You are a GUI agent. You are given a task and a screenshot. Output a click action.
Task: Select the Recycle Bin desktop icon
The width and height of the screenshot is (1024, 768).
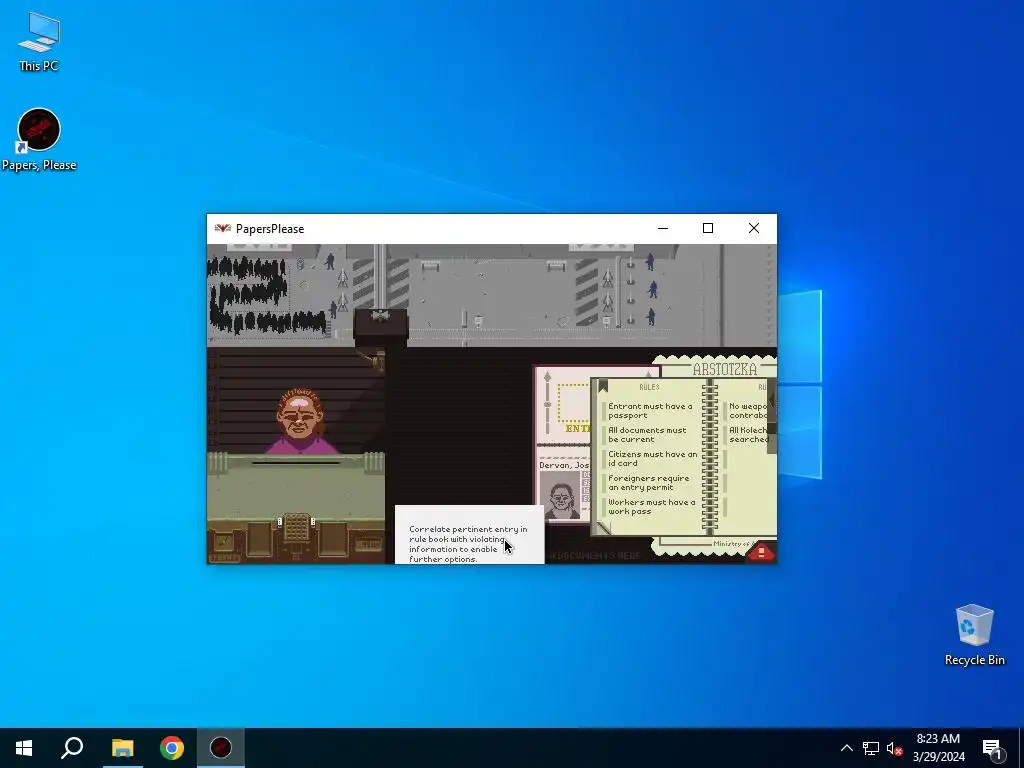[974, 635]
